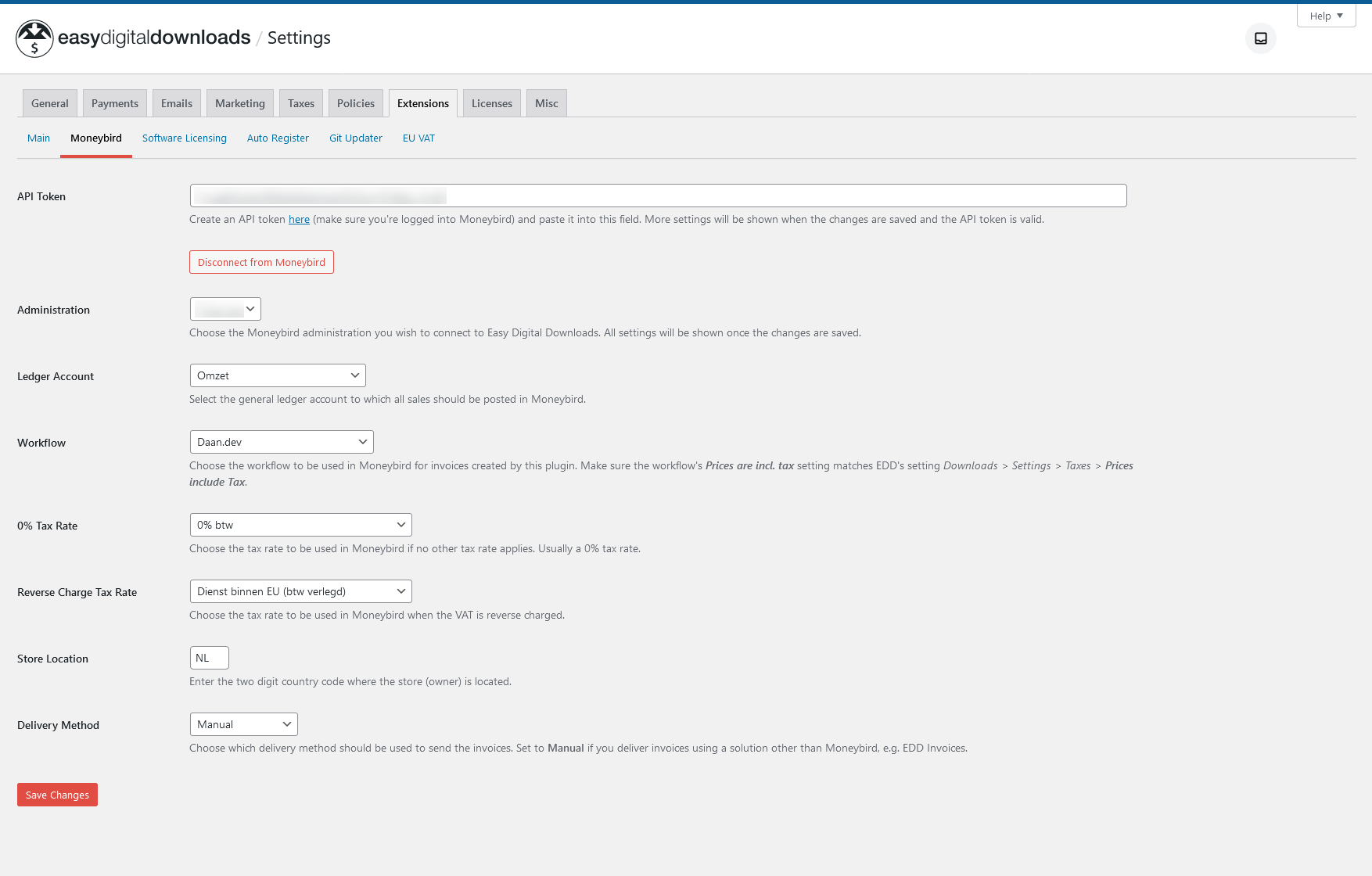Open the 0% Tax Rate dropdown
Image resolution: width=1372 pixels, height=876 pixels.
point(300,524)
